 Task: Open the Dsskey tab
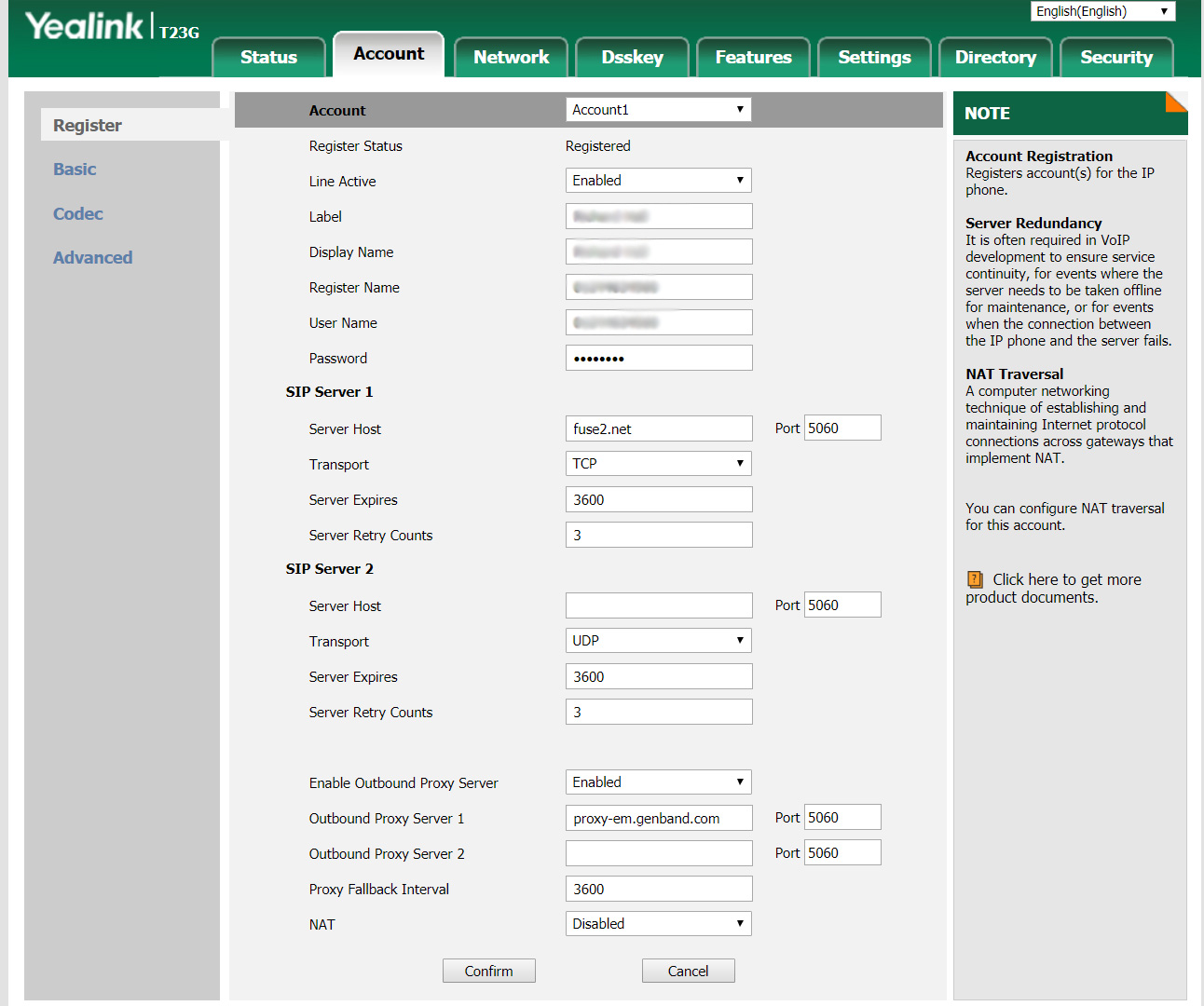click(632, 58)
